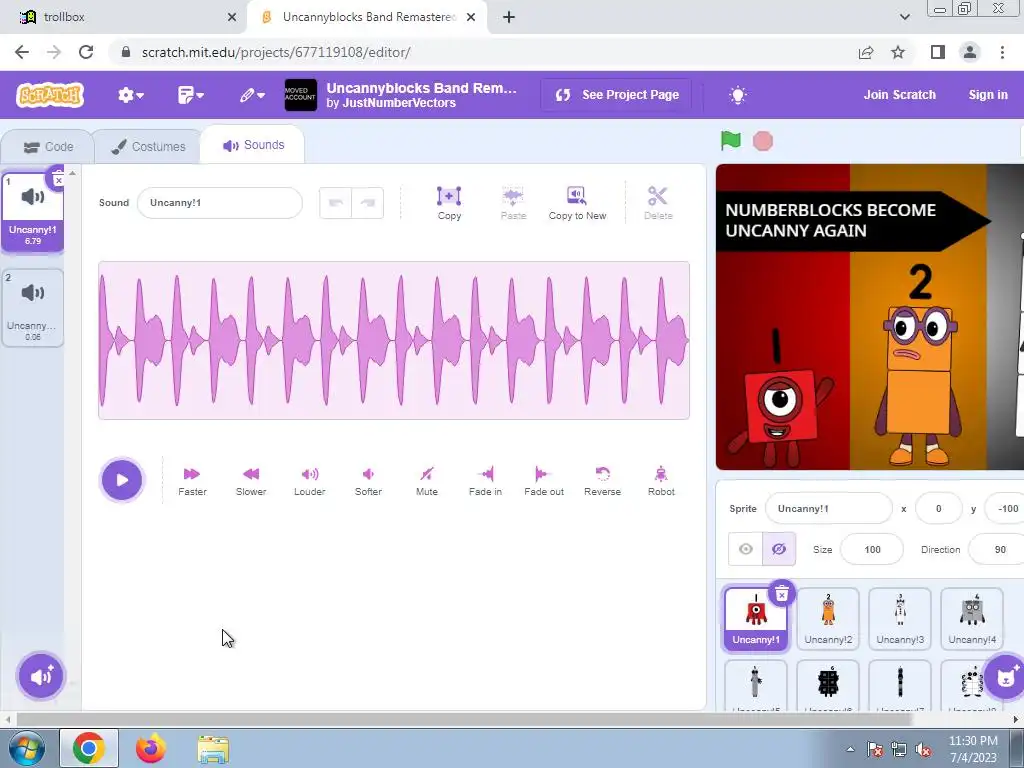Apply the Mute effect
The height and width of the screenshot is (768, 1024).
tap(426, 481)
